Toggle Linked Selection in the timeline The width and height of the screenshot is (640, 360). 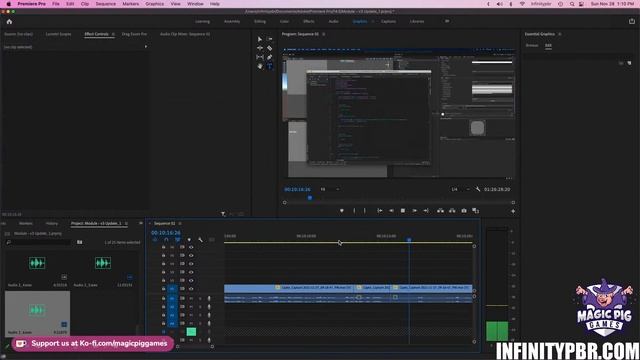click(x=178, y=240)
